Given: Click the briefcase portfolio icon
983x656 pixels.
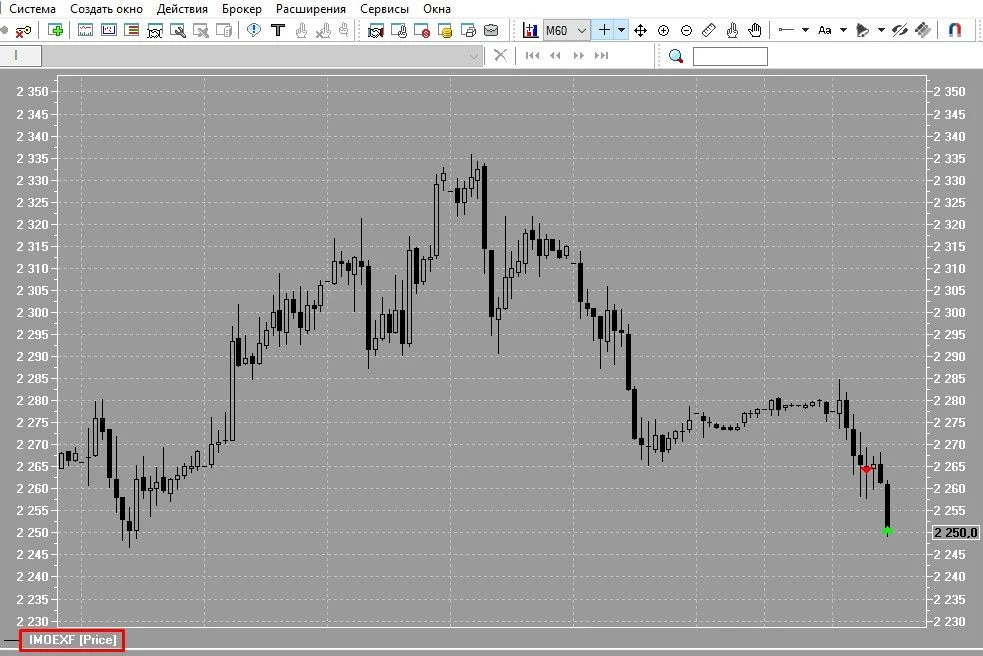Looking at the screenshot, I should 492,30.
